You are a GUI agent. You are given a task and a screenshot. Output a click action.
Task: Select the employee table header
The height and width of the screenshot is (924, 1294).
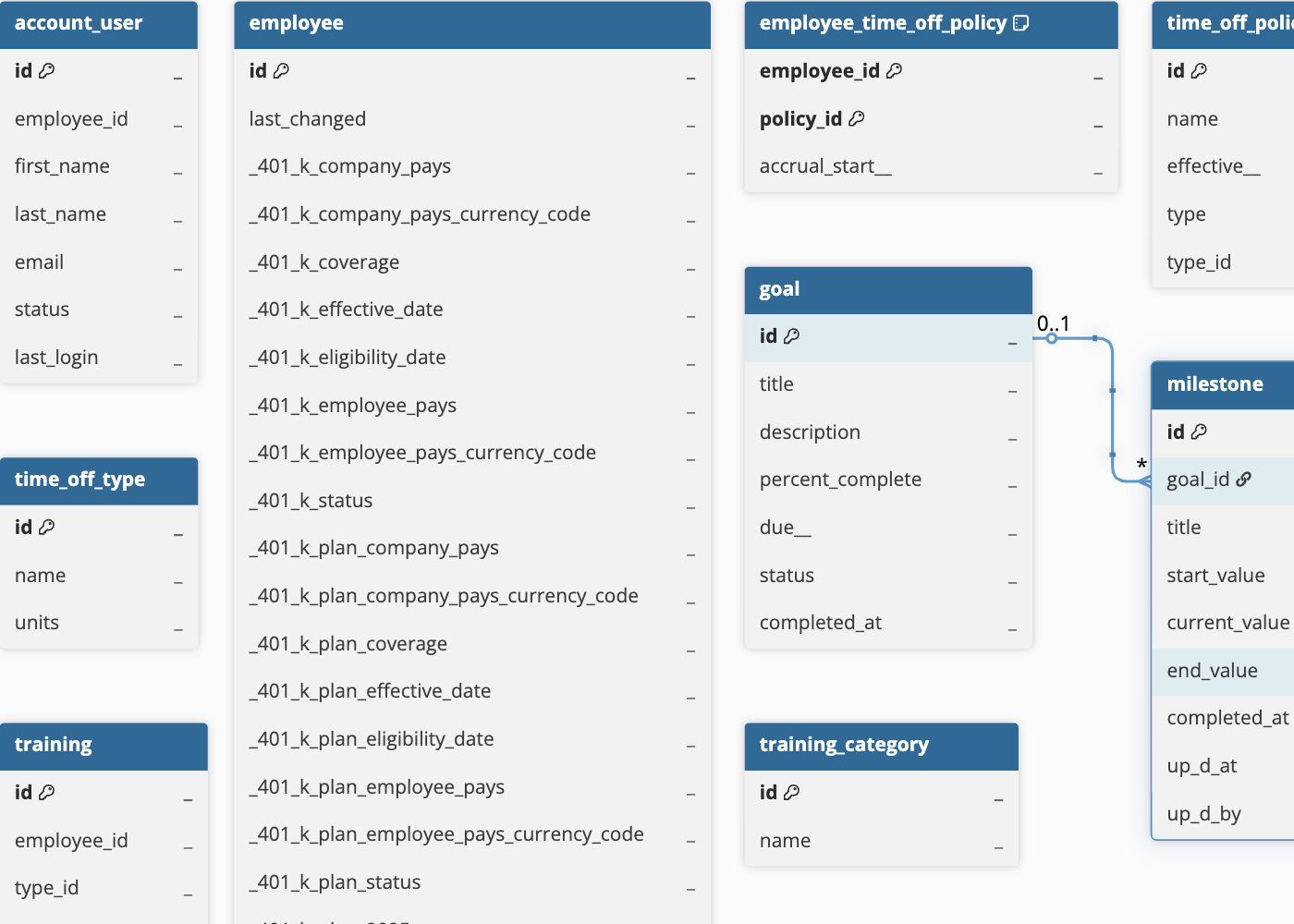[x=472, y=24]
